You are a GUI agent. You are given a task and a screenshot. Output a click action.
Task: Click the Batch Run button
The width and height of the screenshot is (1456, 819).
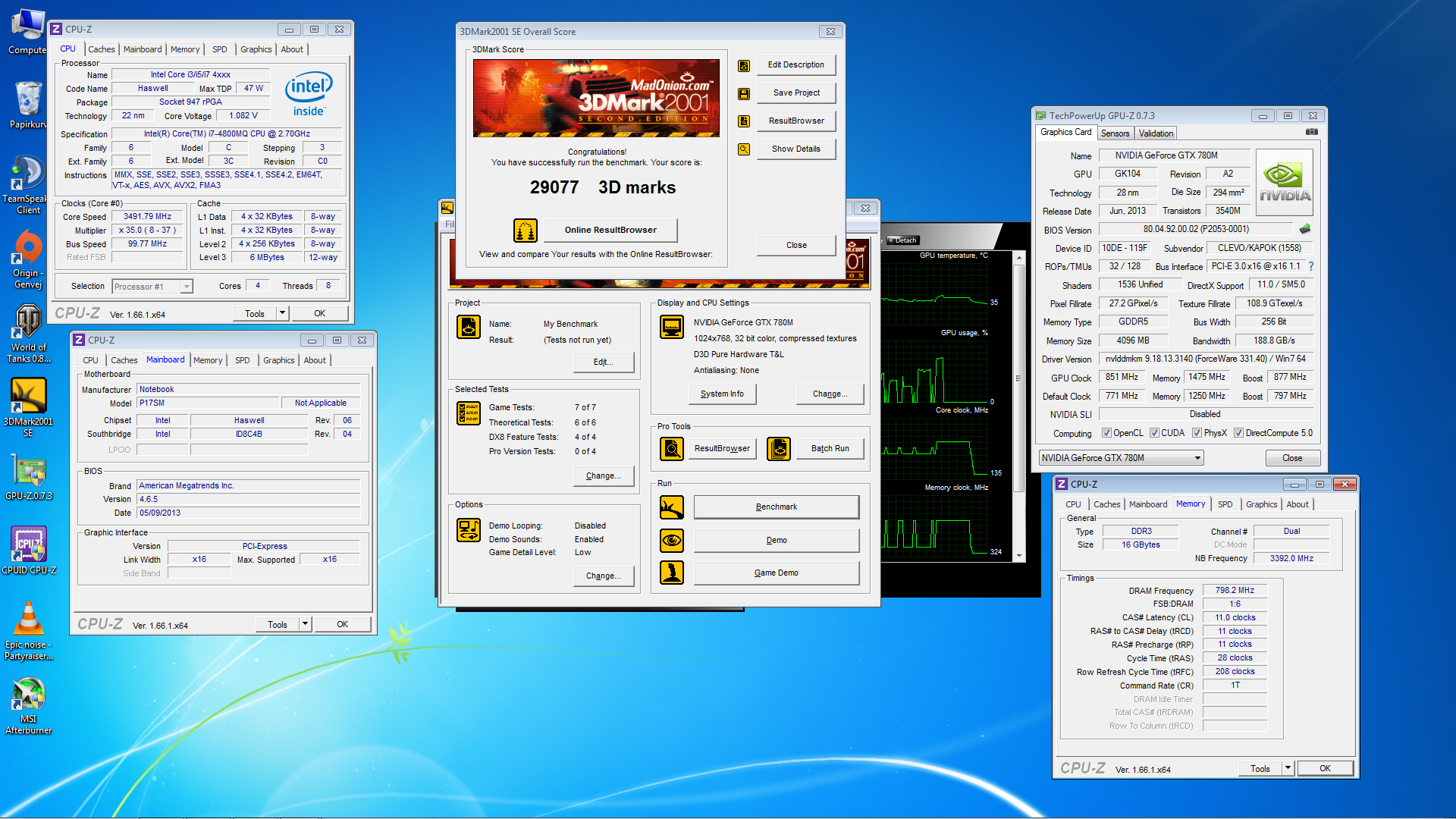pos(830,448)
